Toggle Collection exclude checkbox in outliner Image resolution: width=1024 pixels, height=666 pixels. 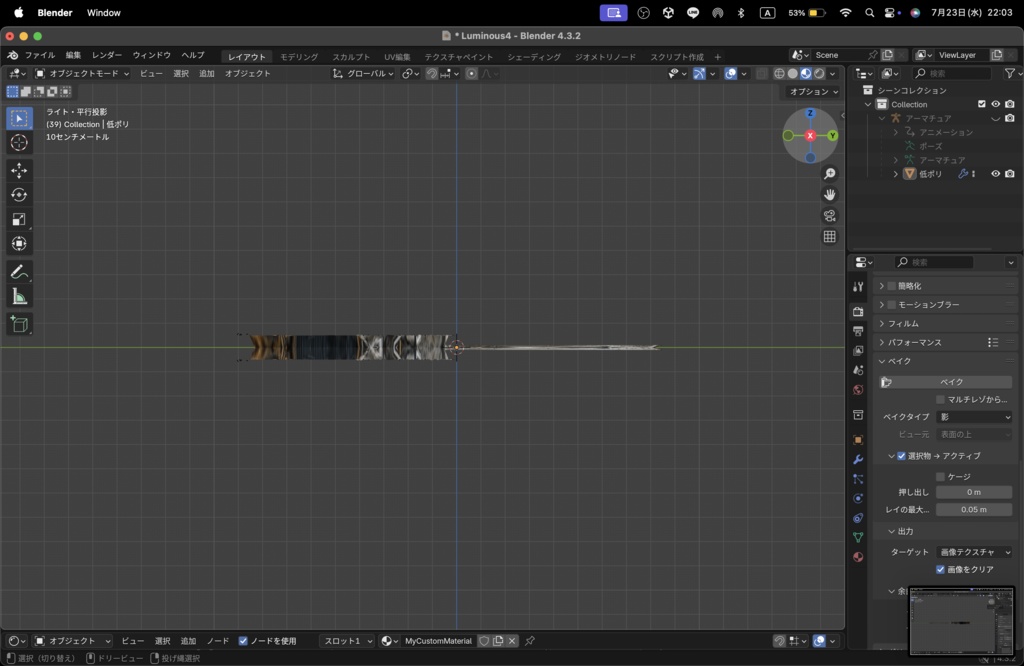(982, 104)
